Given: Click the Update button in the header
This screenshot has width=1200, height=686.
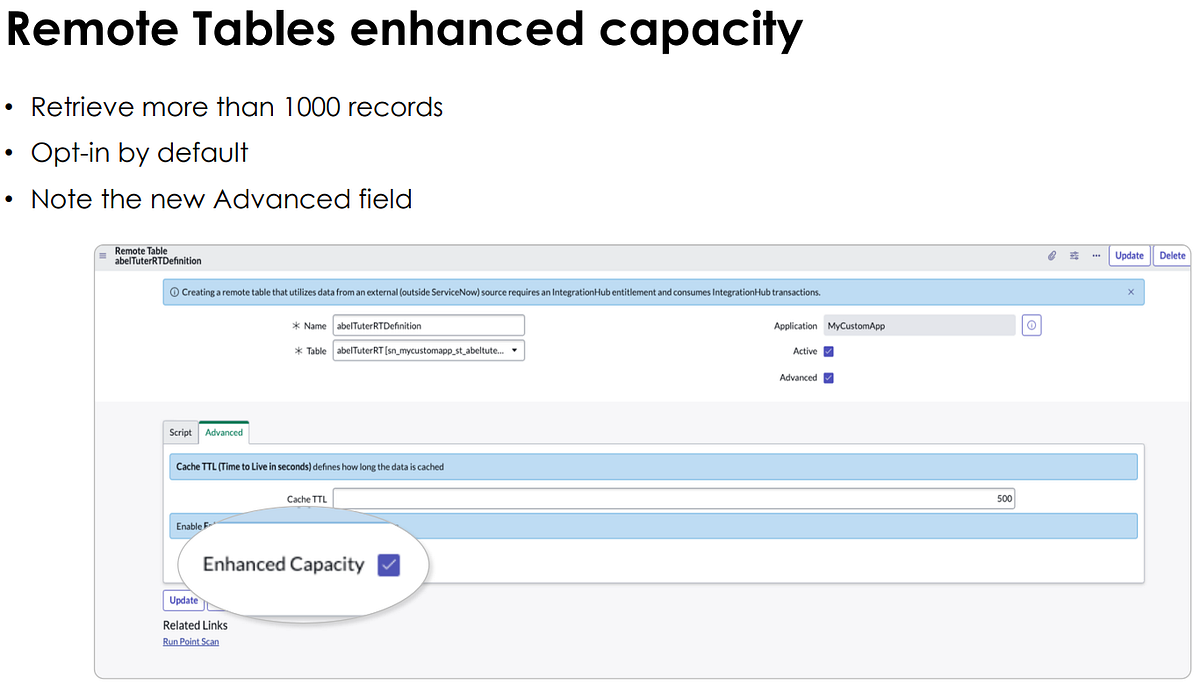Looking at the screenshot, I should (1129, 255).
